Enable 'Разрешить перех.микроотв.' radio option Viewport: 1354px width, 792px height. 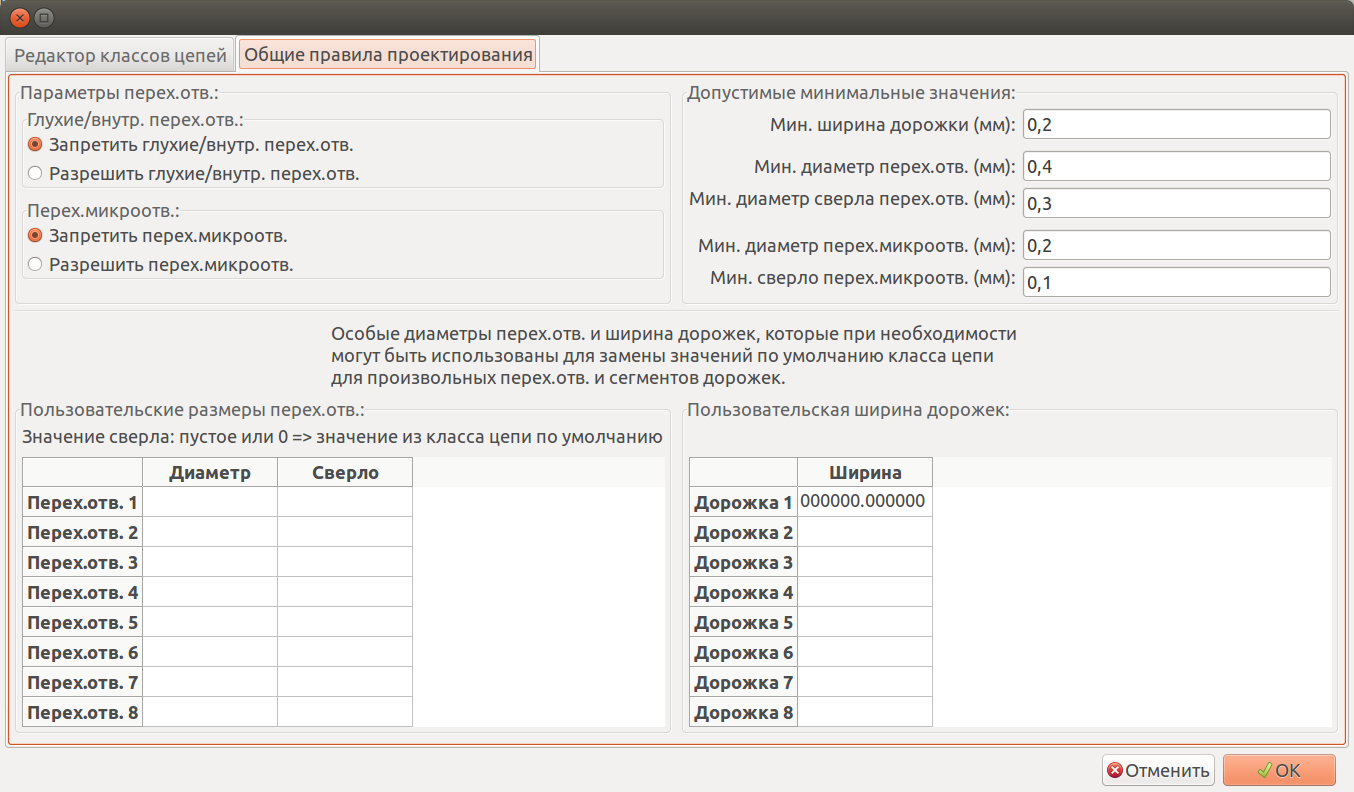coord(35,265)
